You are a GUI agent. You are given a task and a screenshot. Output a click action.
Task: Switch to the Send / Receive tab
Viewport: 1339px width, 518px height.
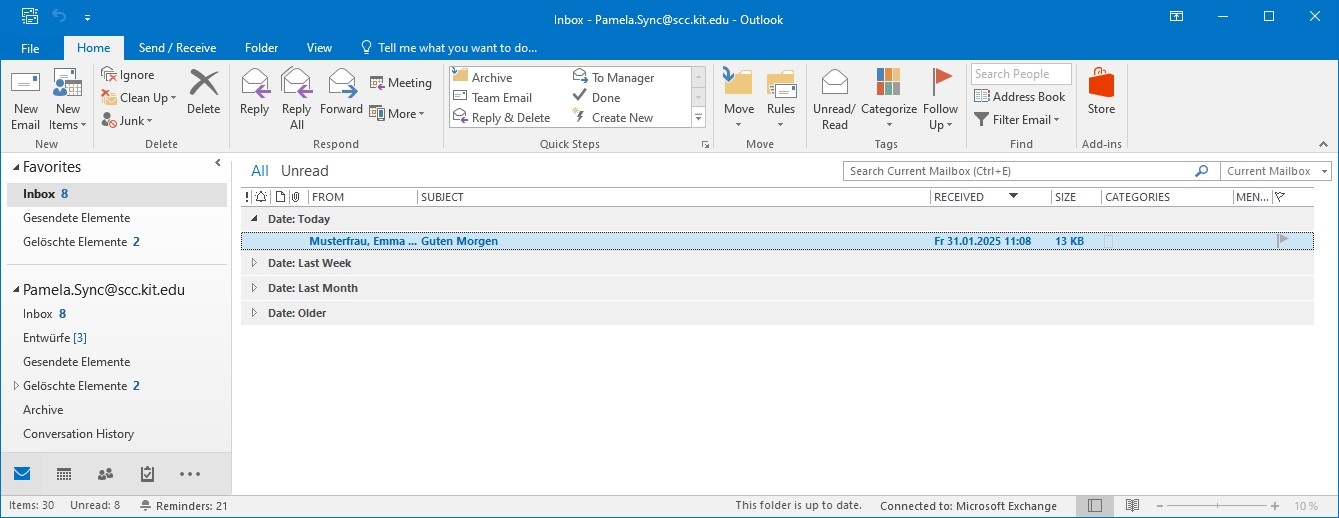177,48
